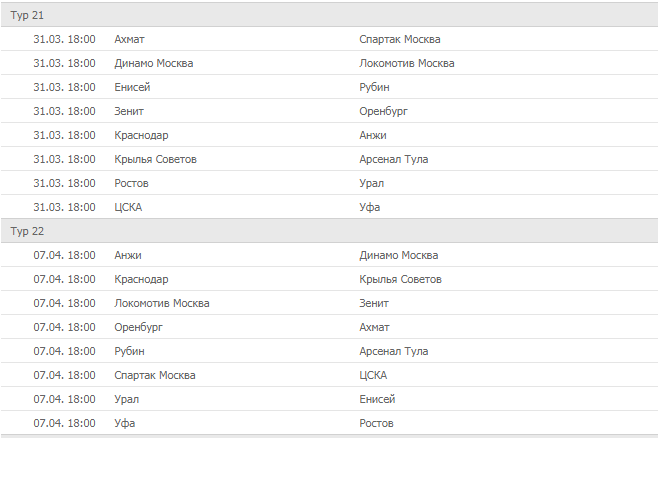Select Арсенал Тула away team in Тур 21

[x=394, y=159]
